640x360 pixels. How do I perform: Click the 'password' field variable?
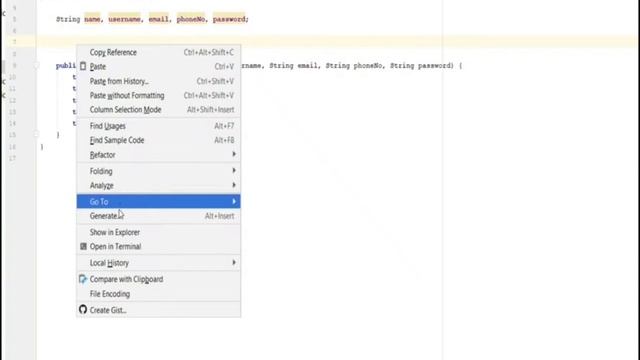point(229,19)
